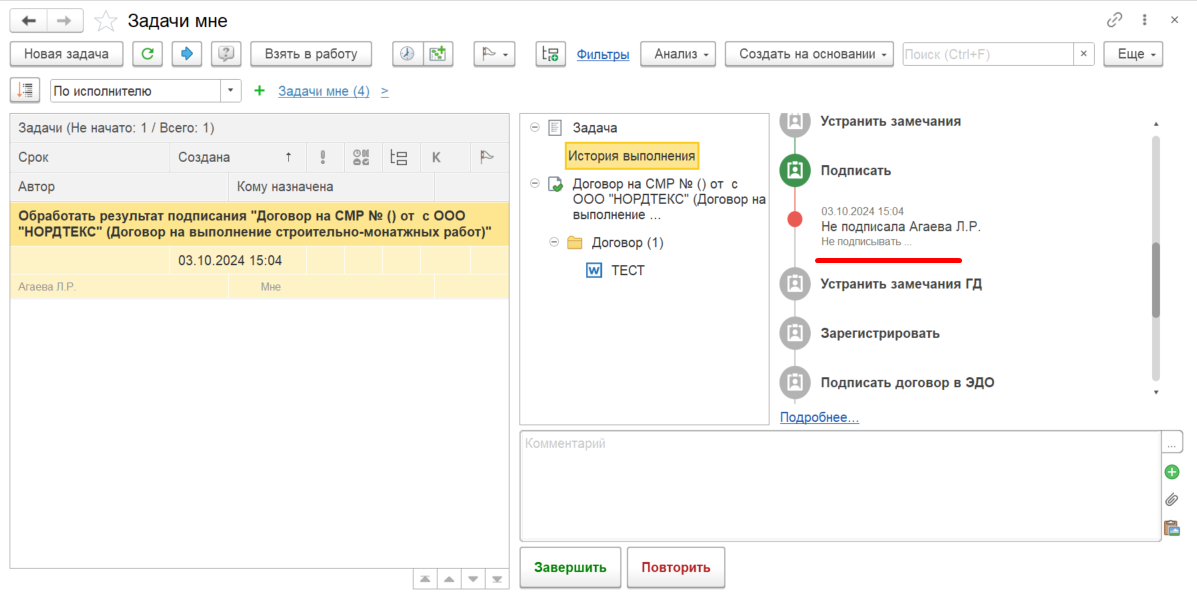Collapse the Задача tree node

(x=534, y=127)
